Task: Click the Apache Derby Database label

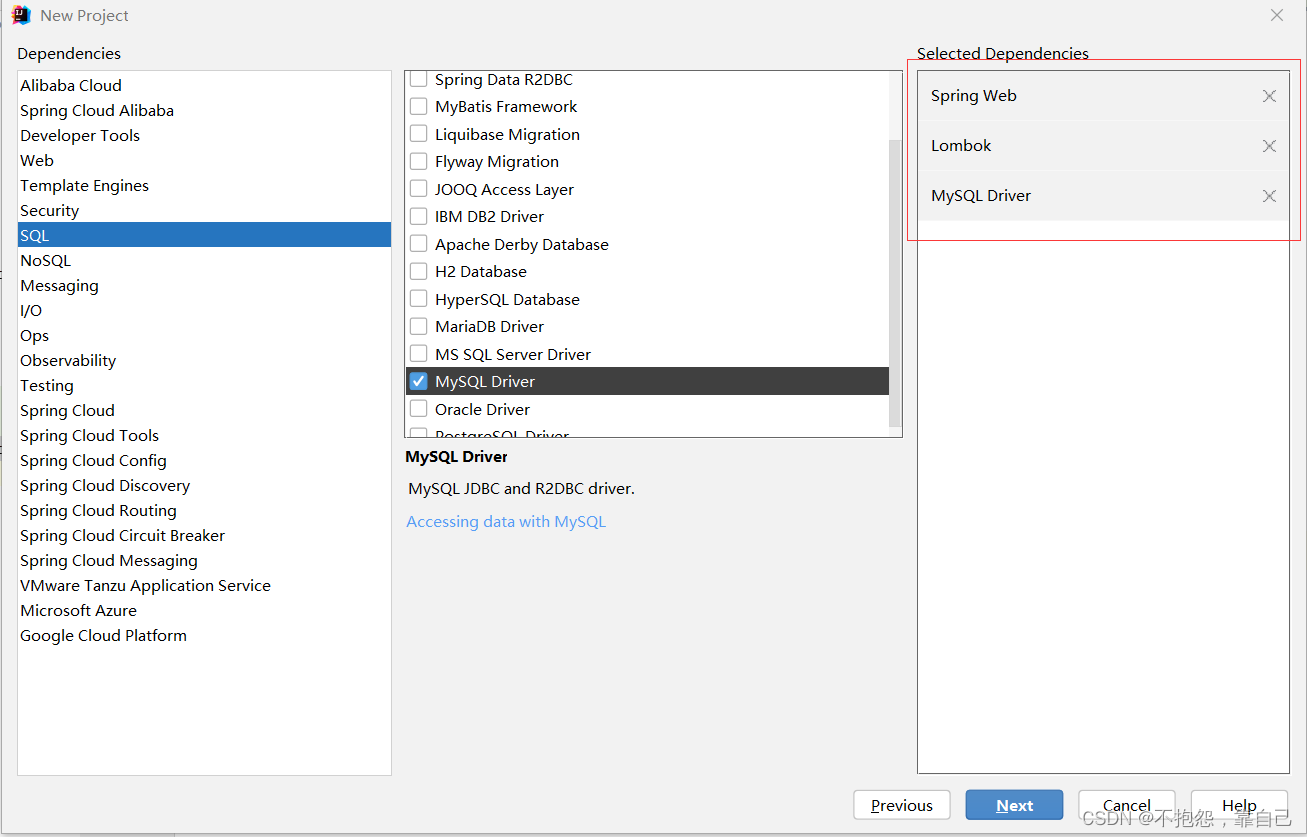Action: pyautogui.click(x=521, y=244)
